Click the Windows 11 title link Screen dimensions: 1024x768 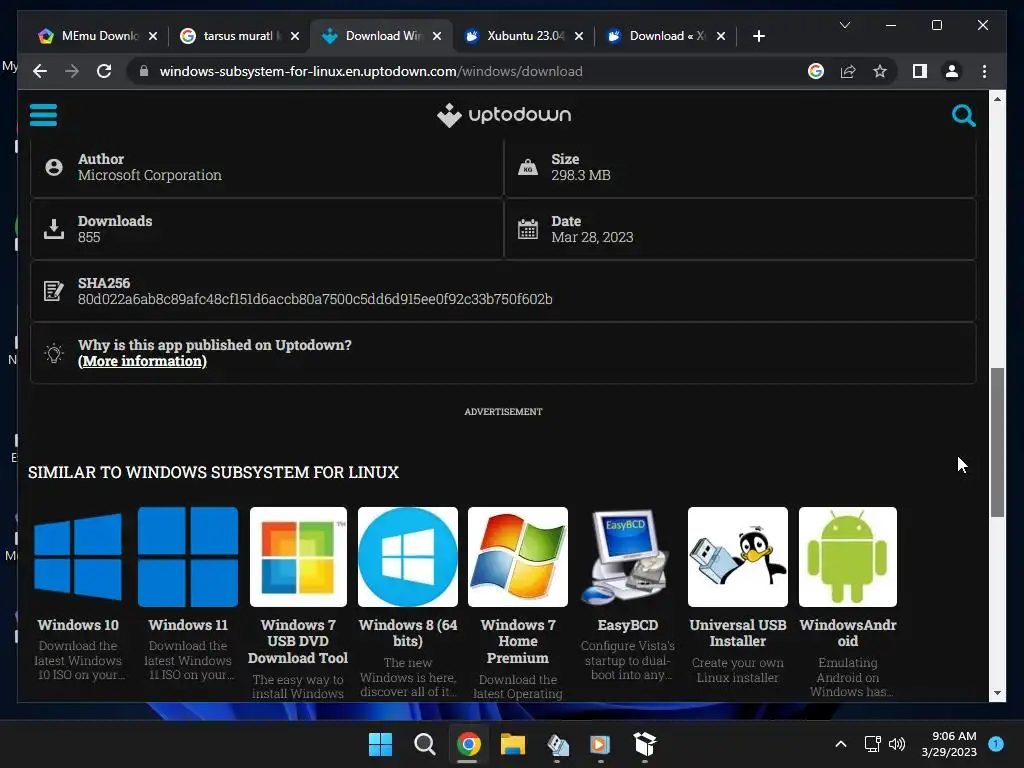coord(188,625)
